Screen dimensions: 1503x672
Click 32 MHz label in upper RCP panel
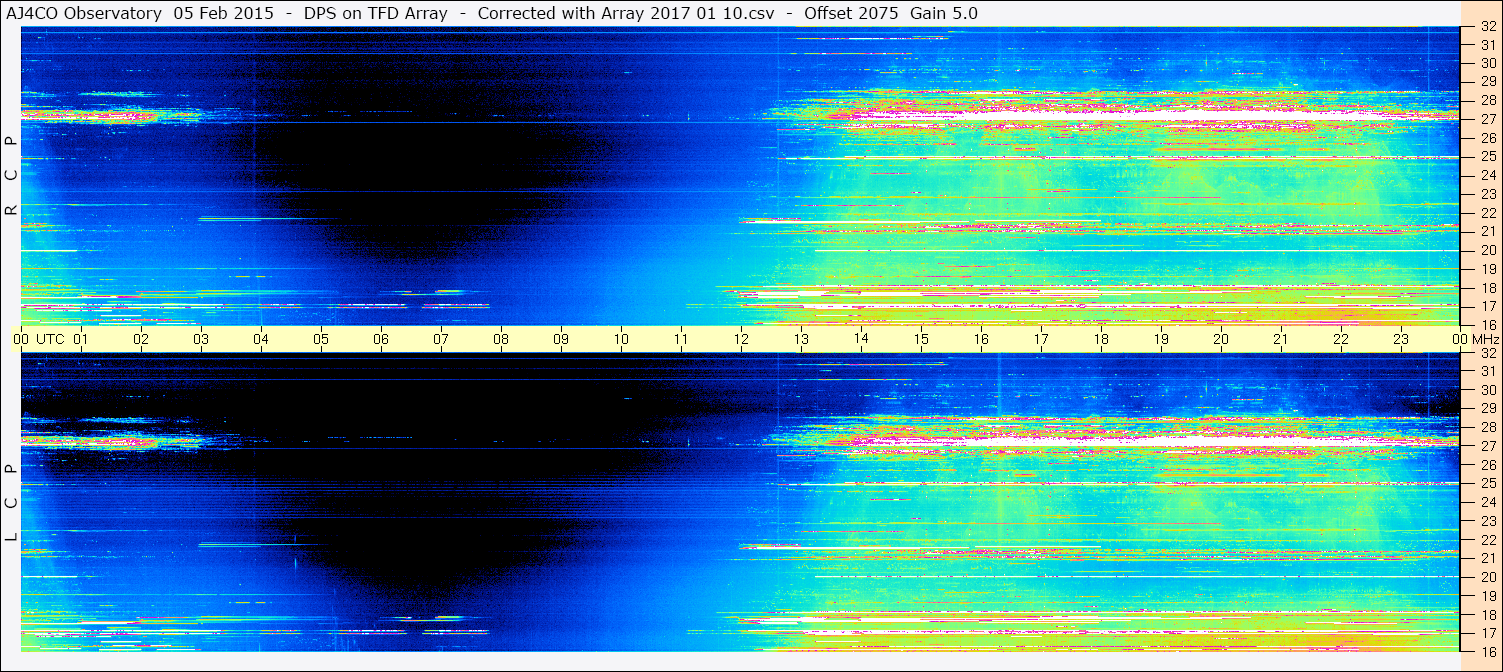1487,27
